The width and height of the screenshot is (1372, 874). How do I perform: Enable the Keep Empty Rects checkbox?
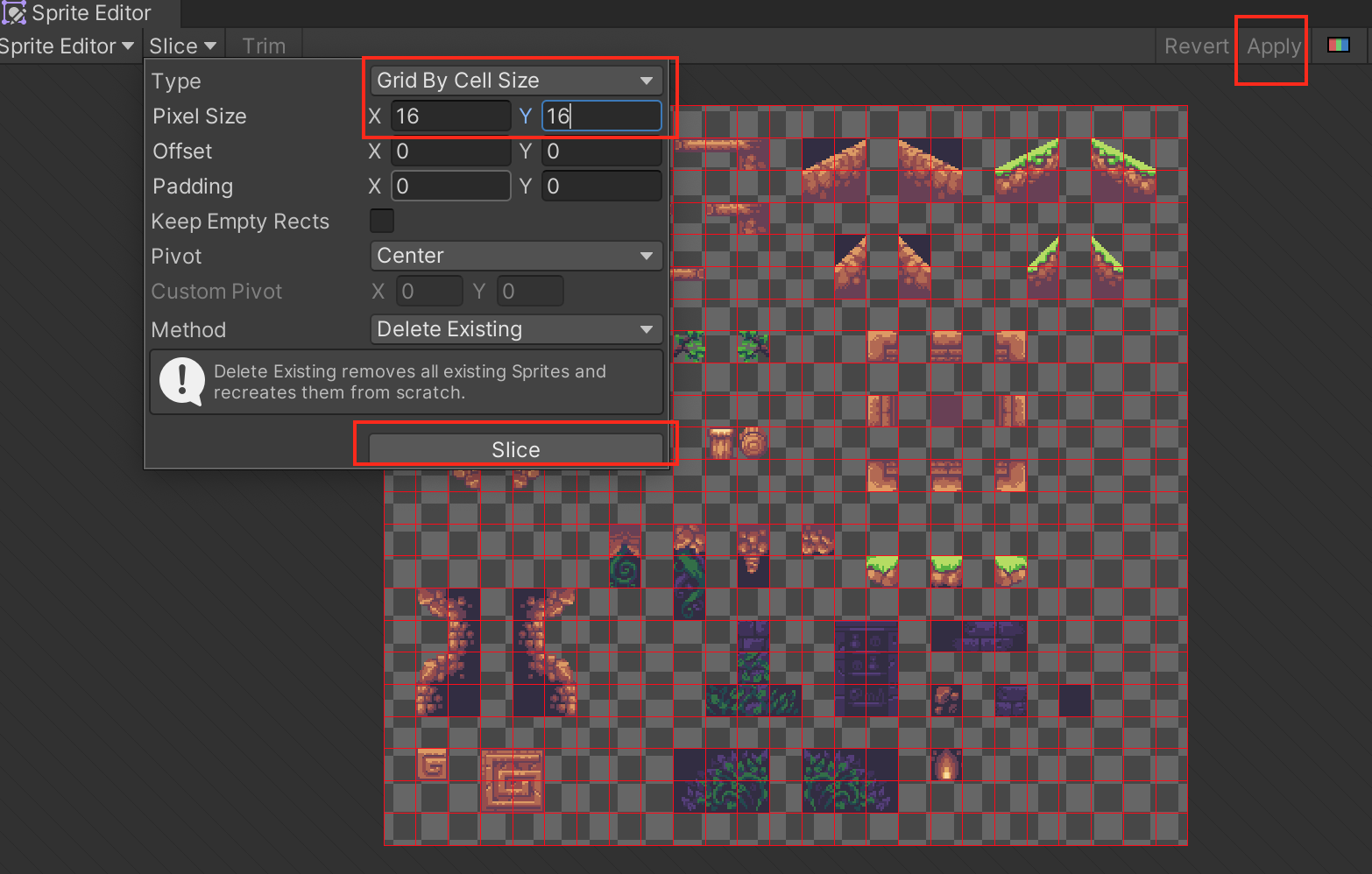[382, 221]
